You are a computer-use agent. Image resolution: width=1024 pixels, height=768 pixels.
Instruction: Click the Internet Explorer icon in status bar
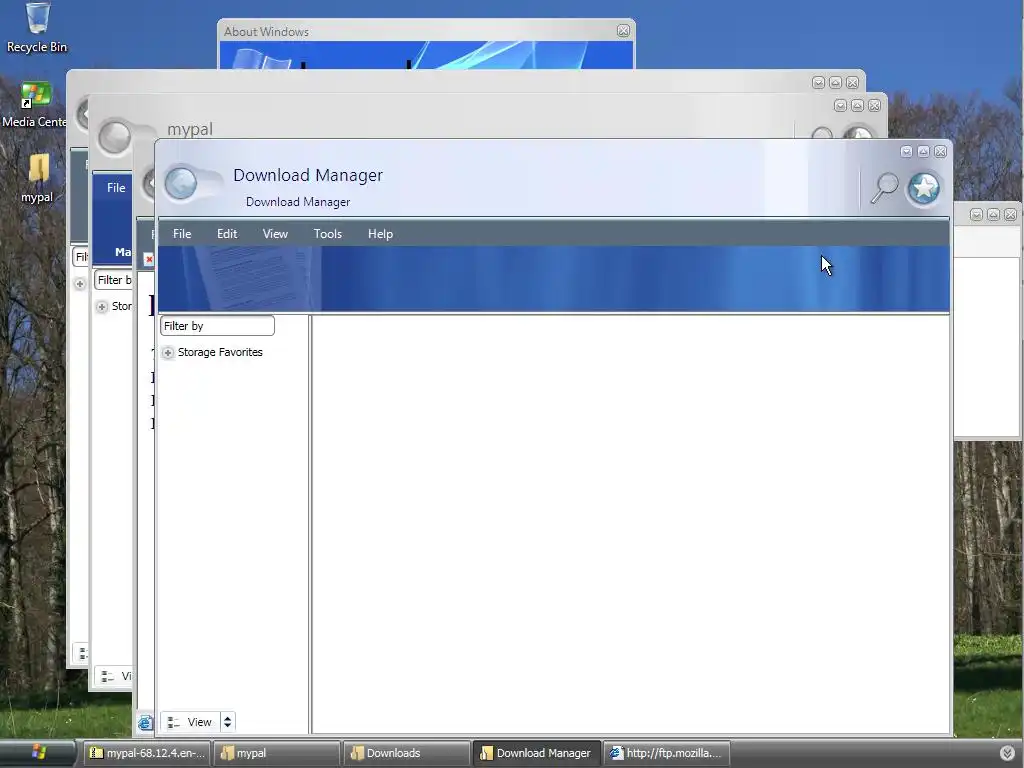tap(145, 722)
